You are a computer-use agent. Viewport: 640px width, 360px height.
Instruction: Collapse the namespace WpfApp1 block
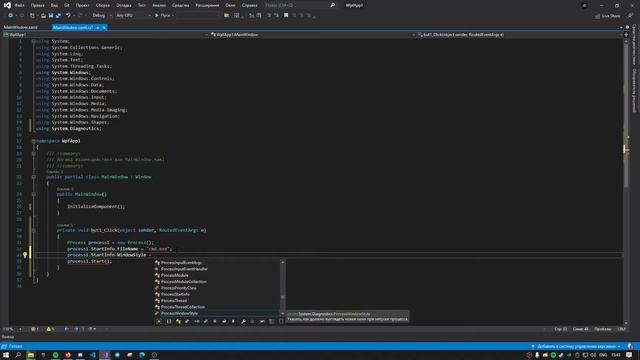coord(33,141)
